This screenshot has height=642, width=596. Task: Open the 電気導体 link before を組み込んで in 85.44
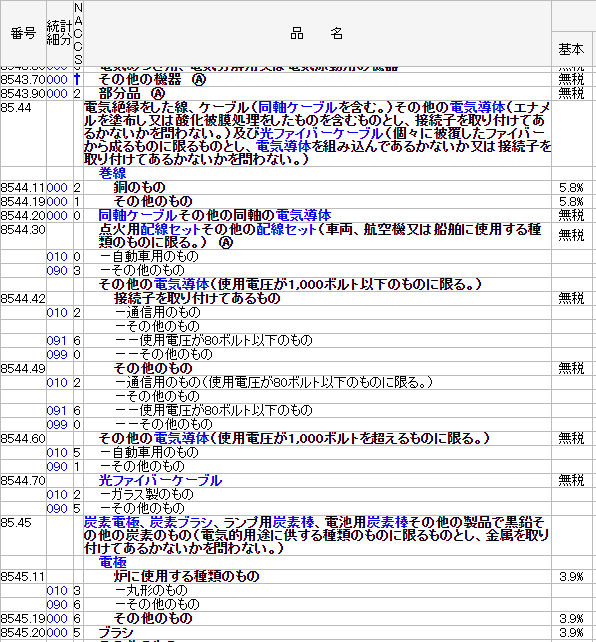point(284,147)
